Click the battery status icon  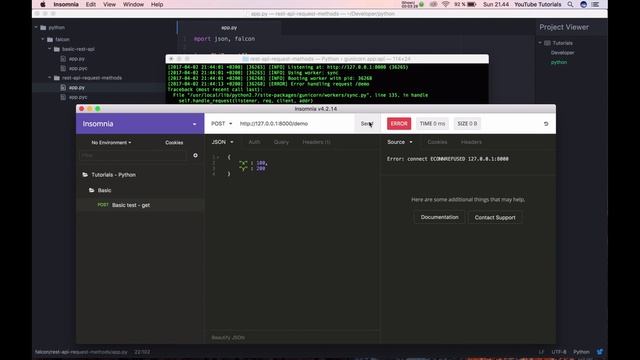point(471,4)
